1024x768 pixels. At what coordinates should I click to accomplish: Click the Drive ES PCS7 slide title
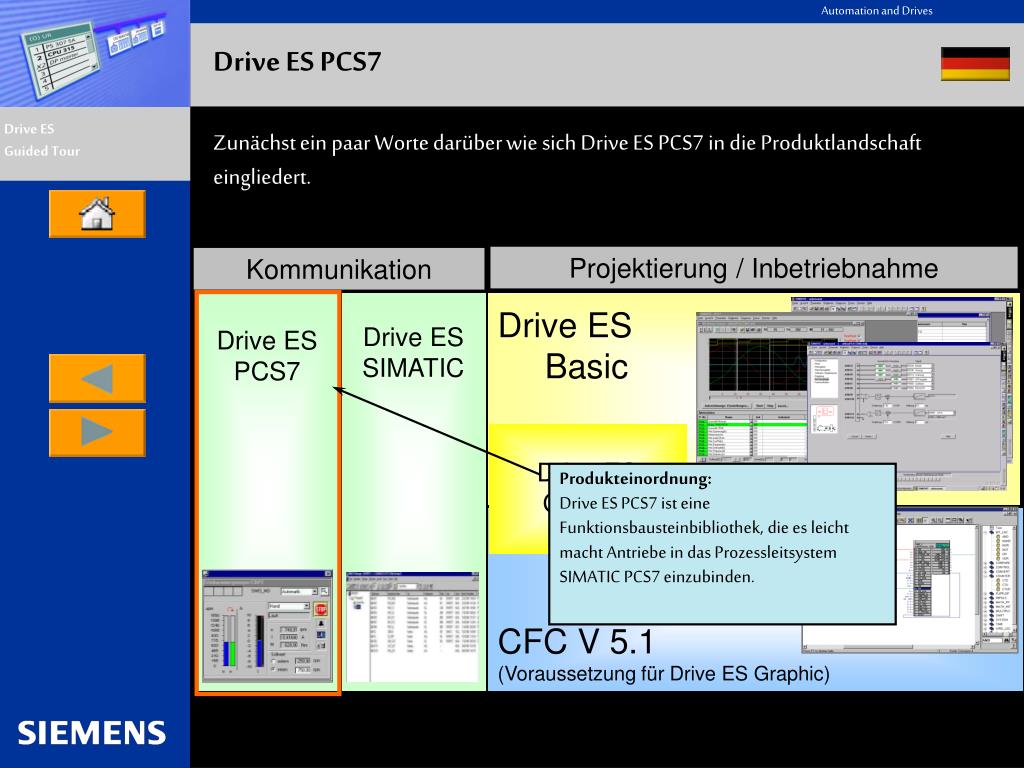pyautogui.click(x=297, y=61)
